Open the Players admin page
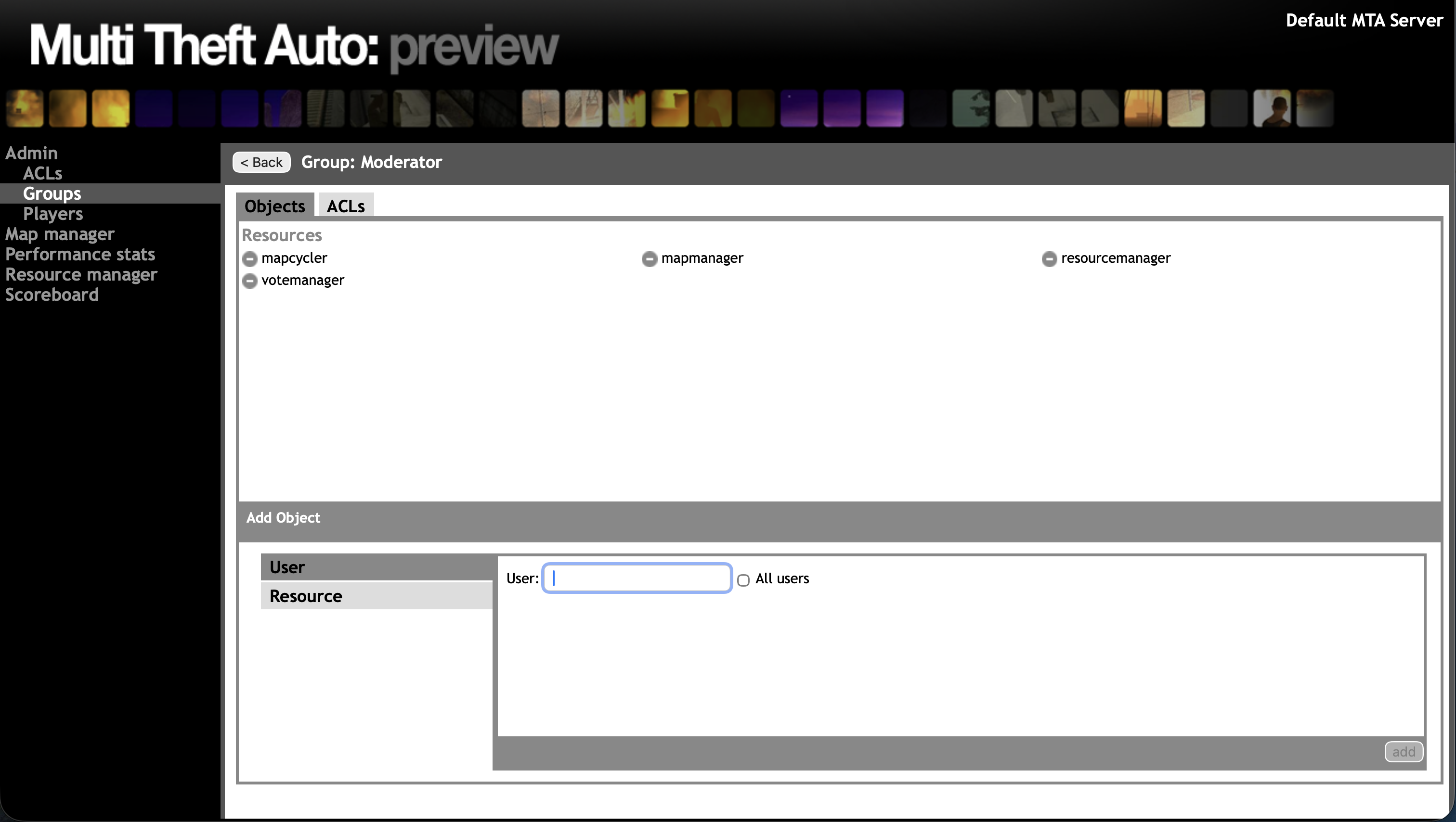 pos(52,214)
